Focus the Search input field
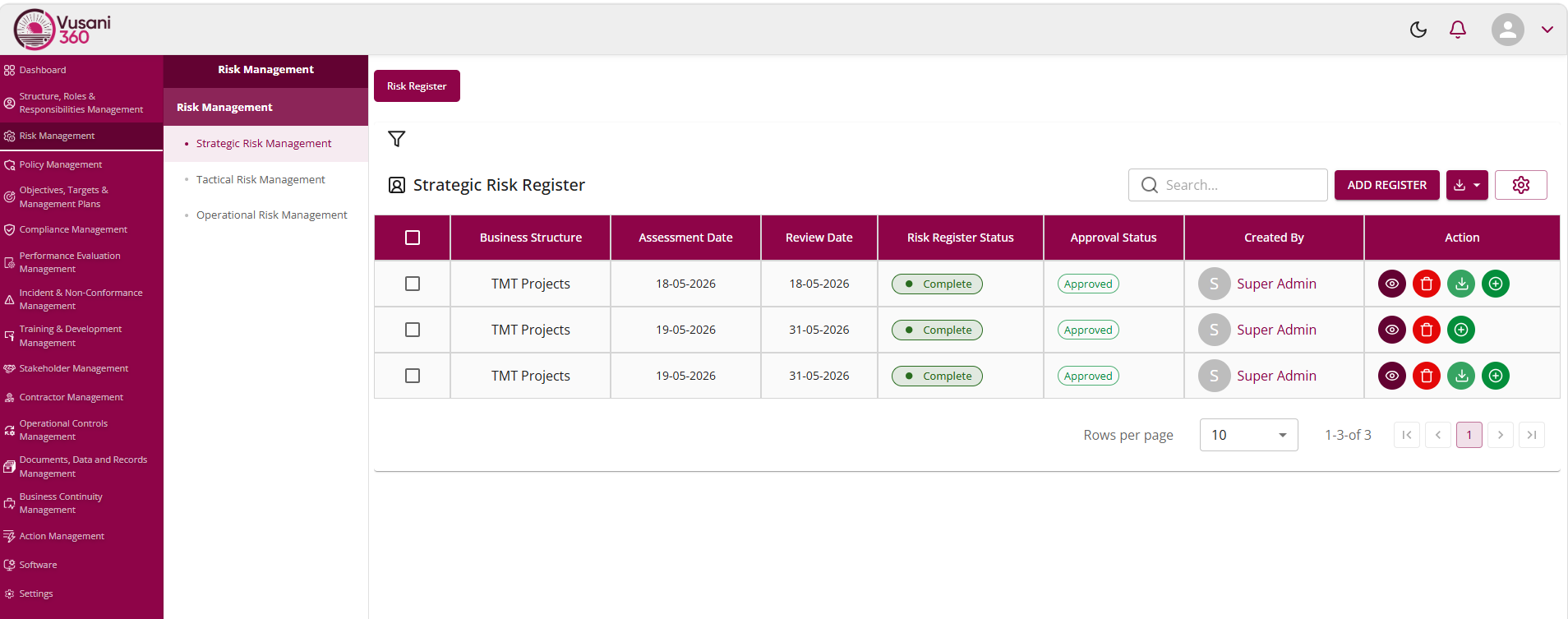This screenshot has width=1568, height=619. pyautogui.click(x=1228, y=185)
